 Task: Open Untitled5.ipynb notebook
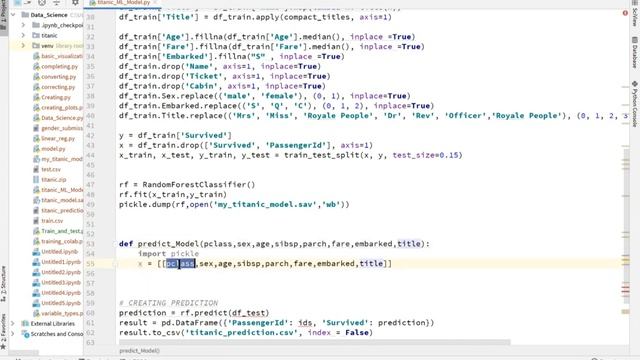(57, 303)
